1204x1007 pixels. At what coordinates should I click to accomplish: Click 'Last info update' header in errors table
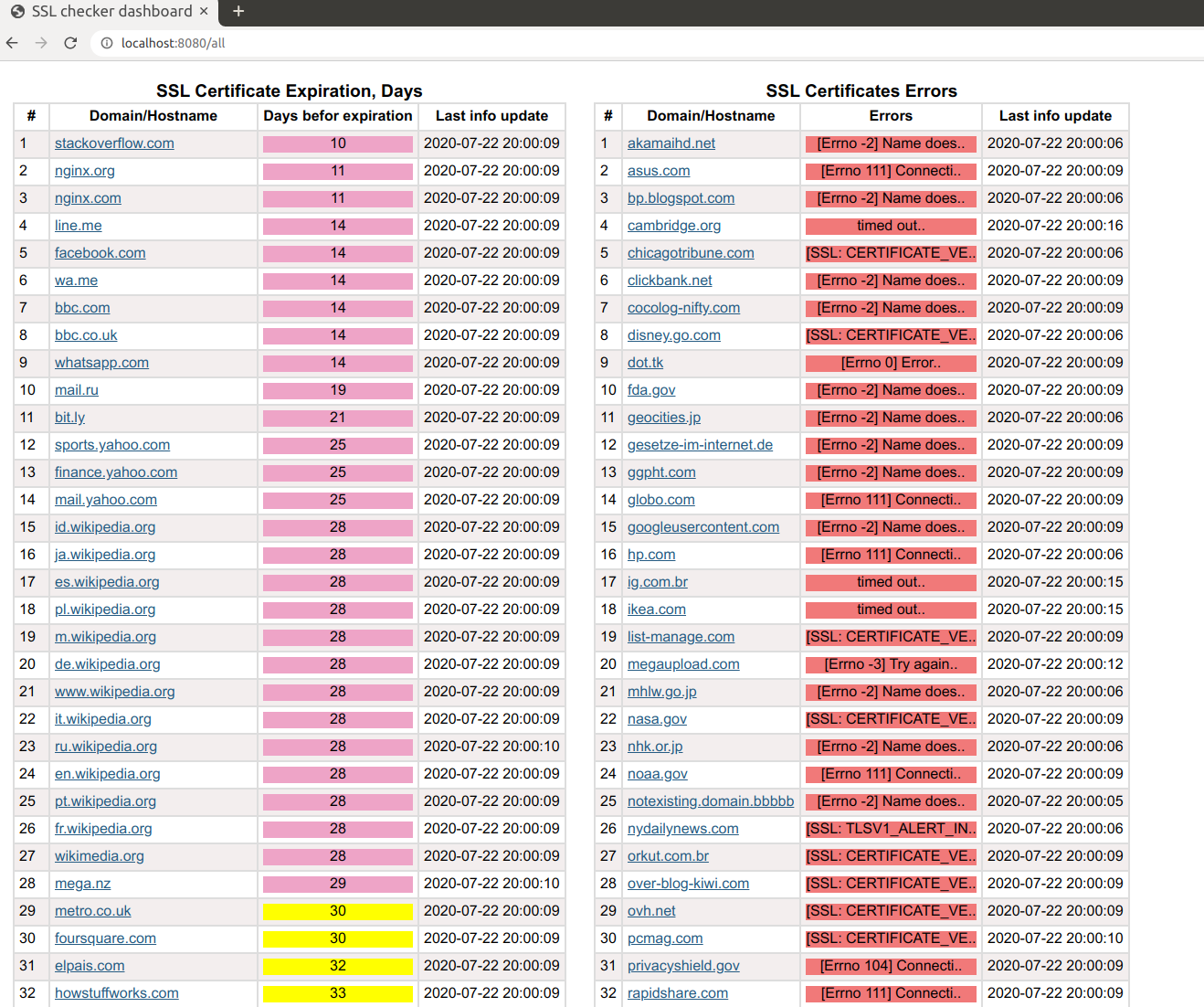tap(1055, 116)
